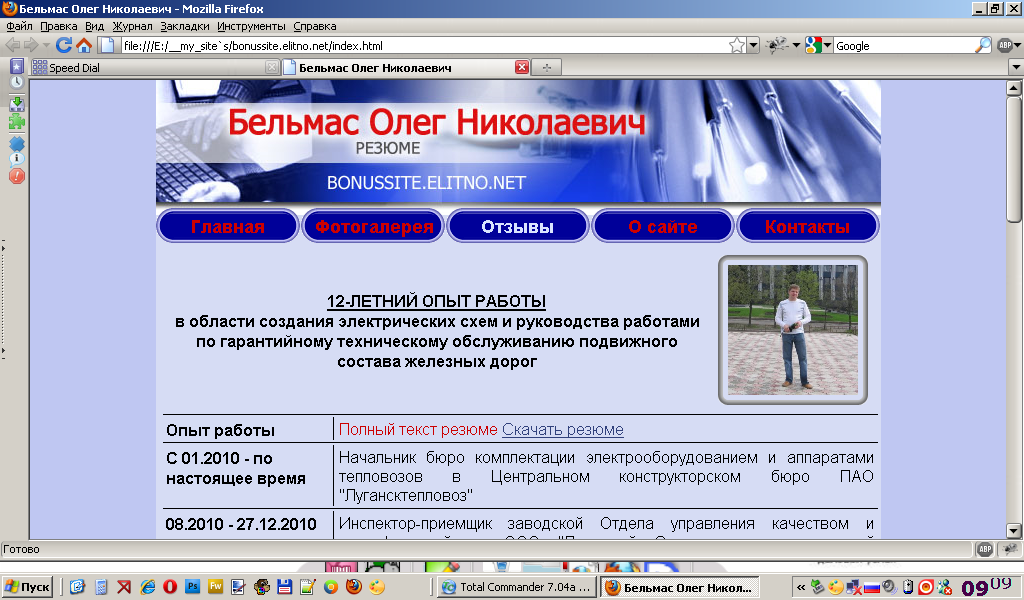Screen dimensions: 1024x600
Task: Go forward one page
Action: click(x=30, y=45)
